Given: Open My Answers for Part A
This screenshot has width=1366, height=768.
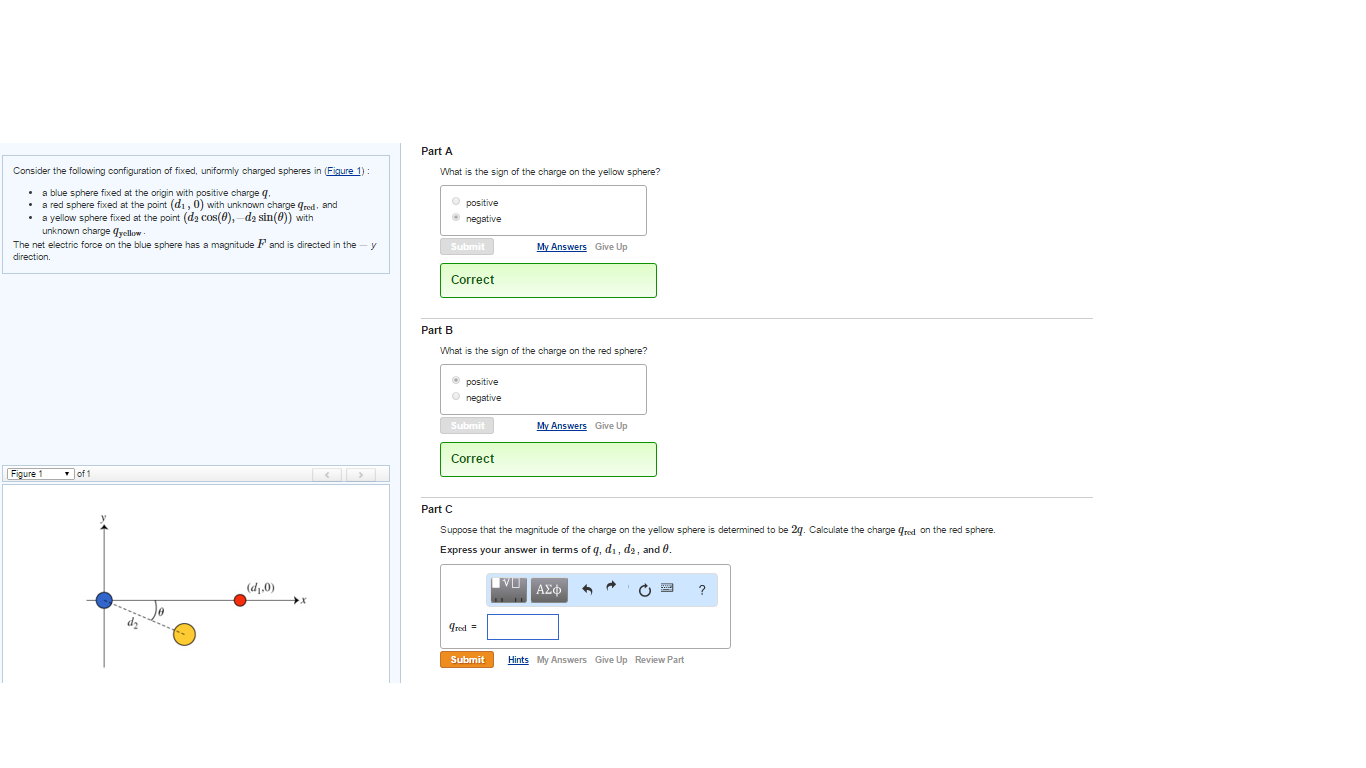Looking at the screenshot, I should [561, 246].
